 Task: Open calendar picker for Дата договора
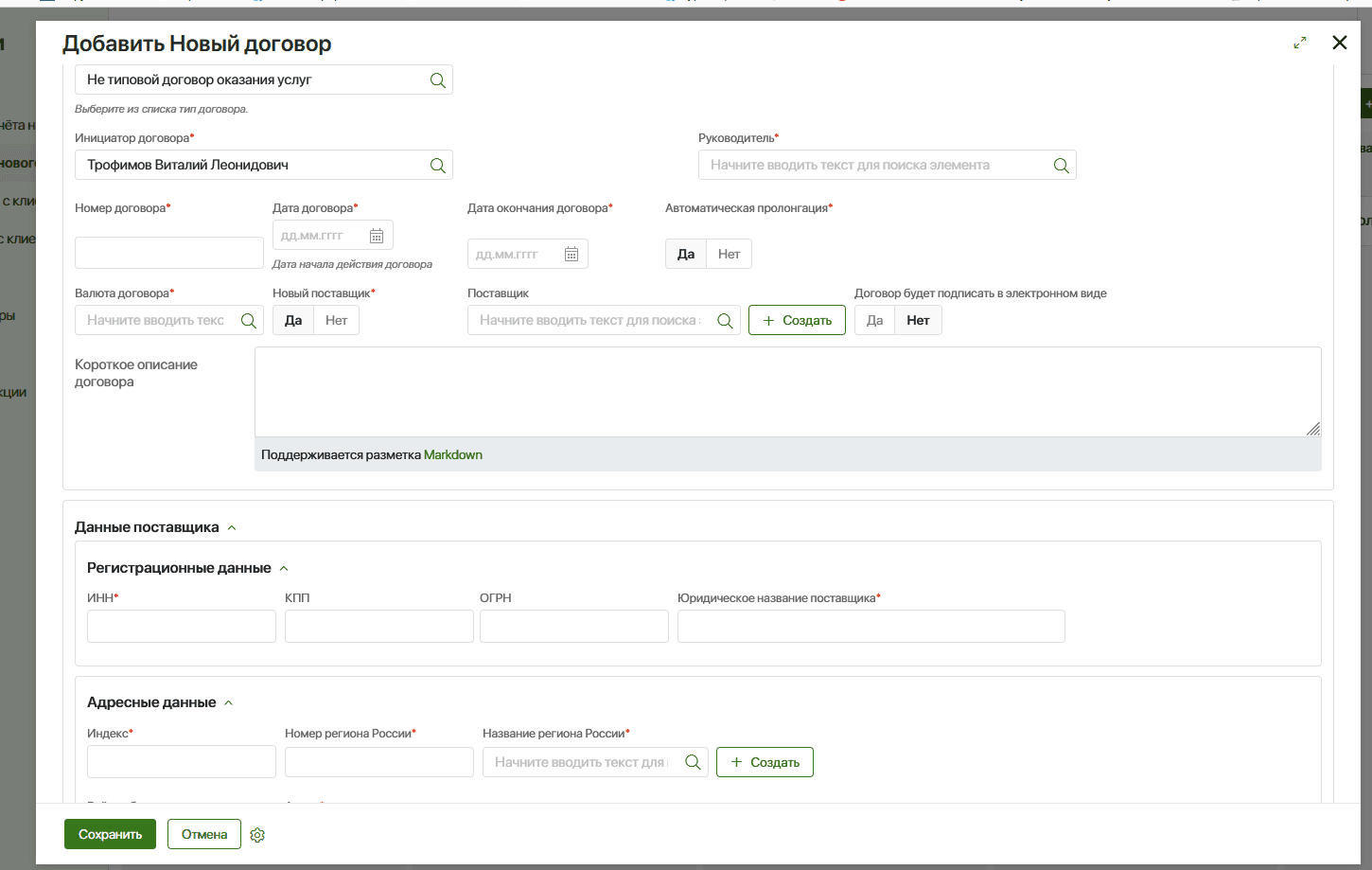point(377,236)
